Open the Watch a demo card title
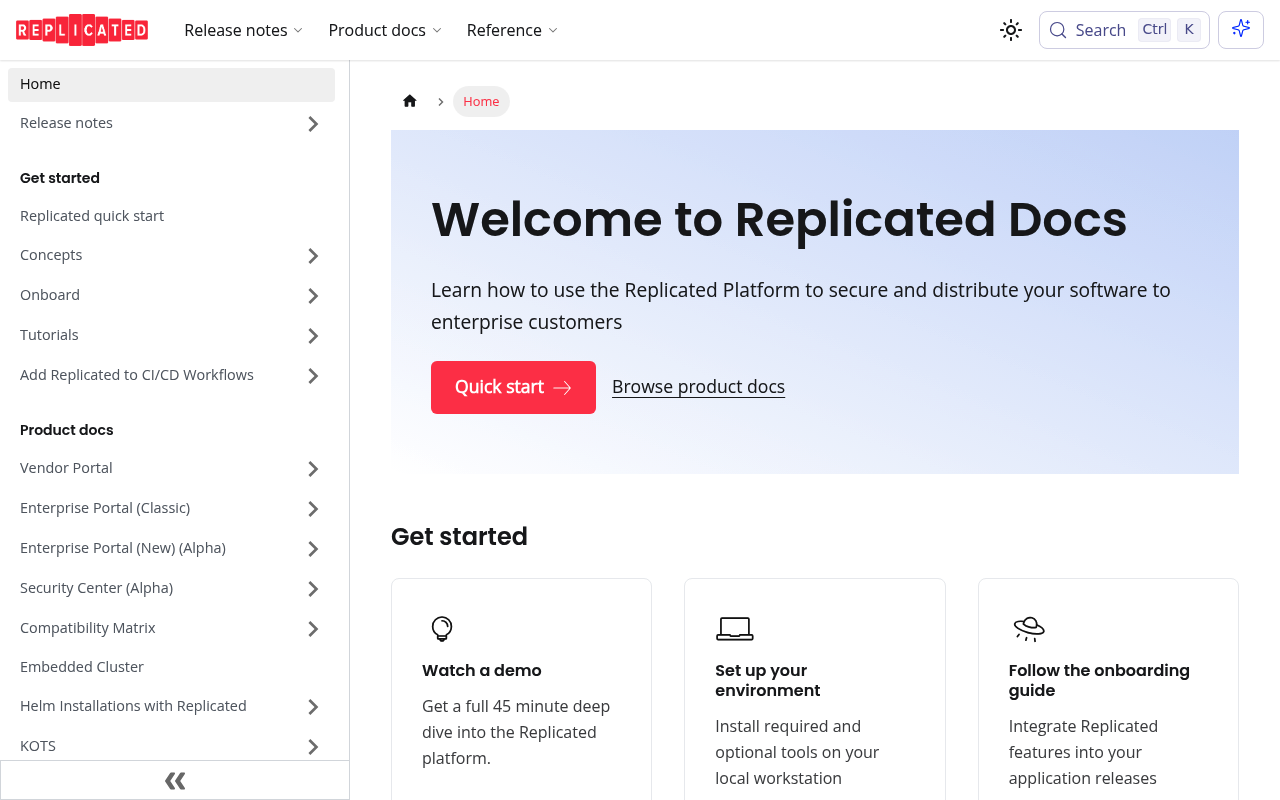 pyautogui.click(x=482, y=670)
